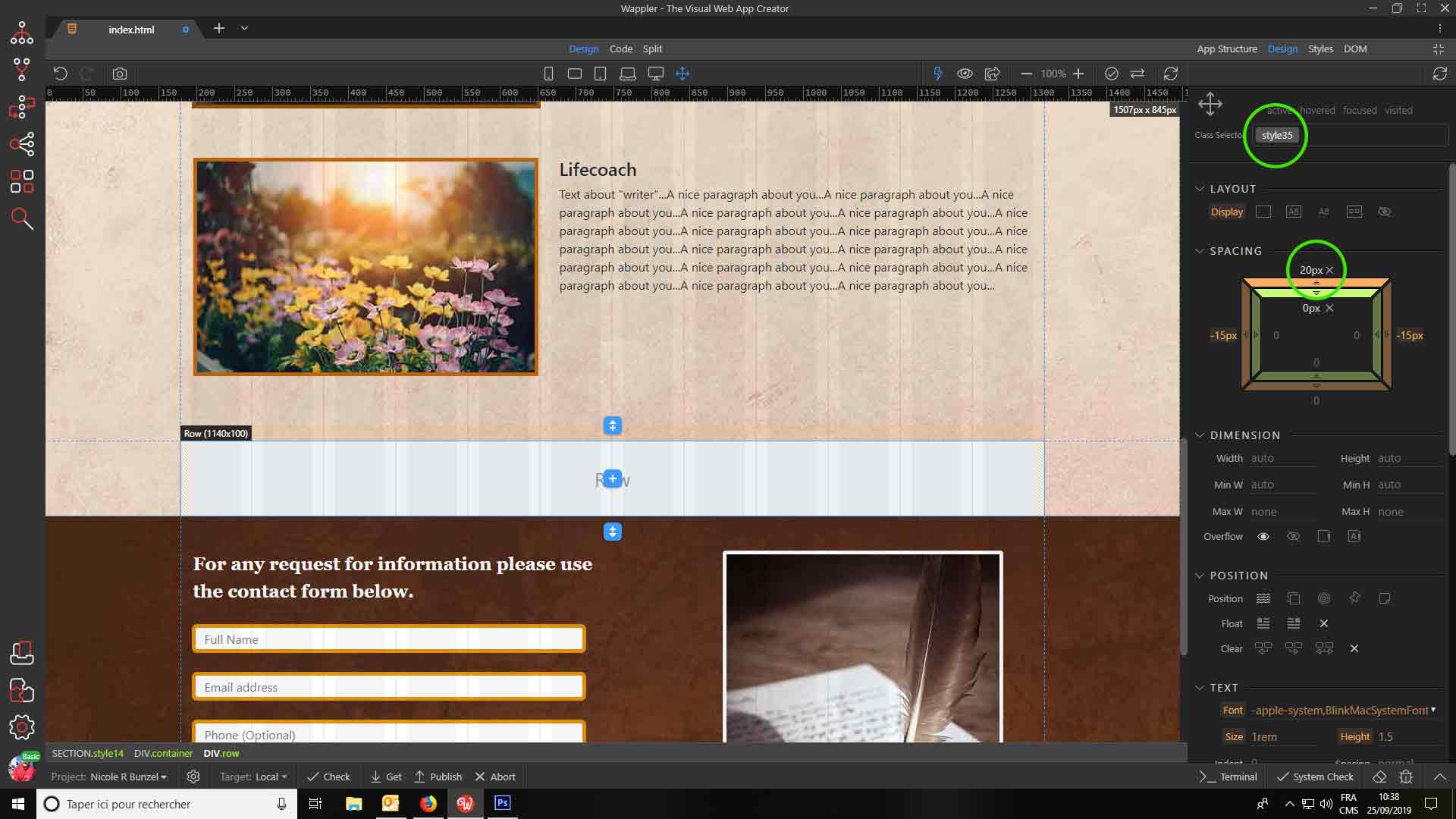Collapse the TEXT section

[x=1200, y=688]
